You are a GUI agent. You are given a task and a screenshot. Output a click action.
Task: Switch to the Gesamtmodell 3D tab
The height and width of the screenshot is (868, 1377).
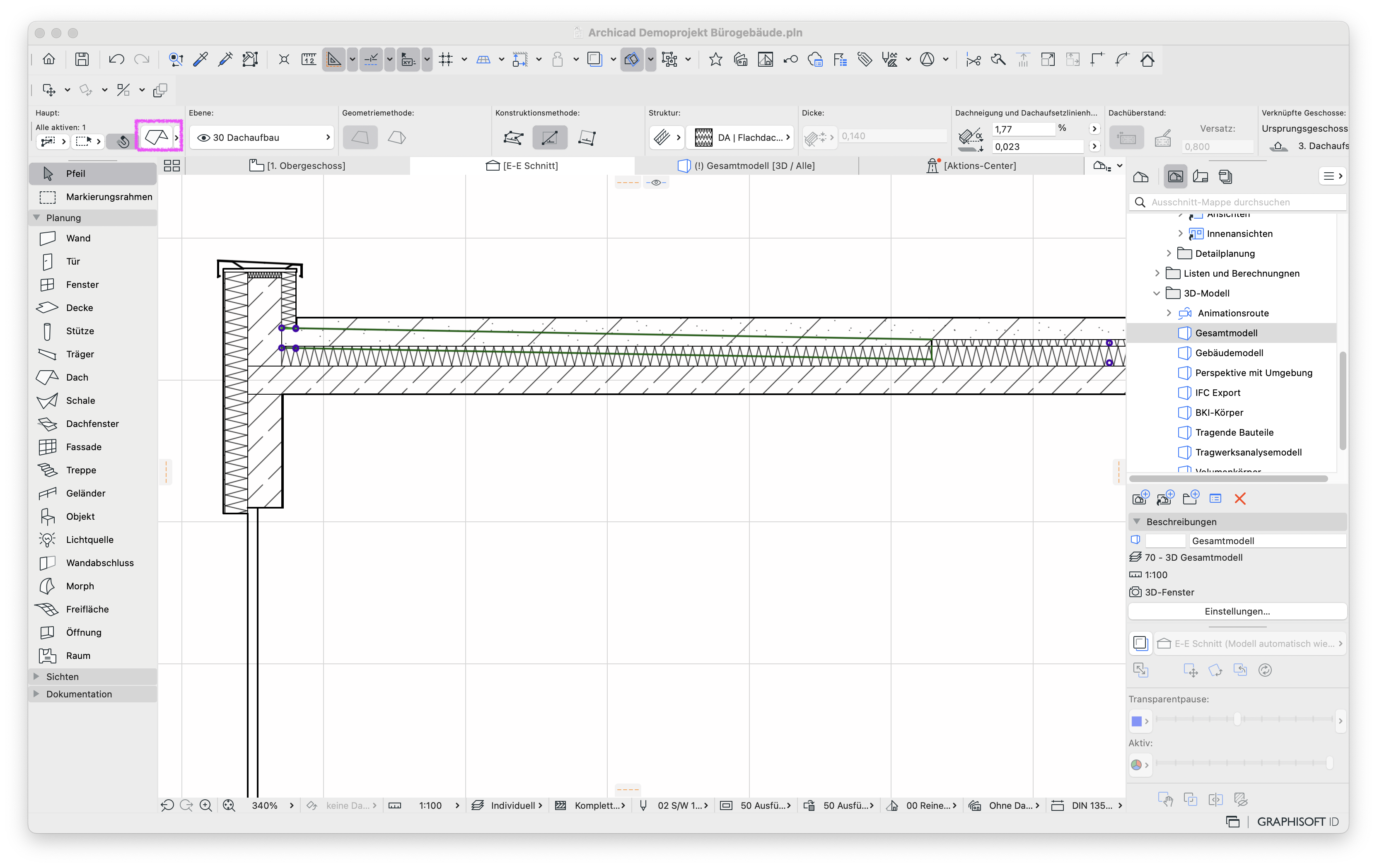746,166
